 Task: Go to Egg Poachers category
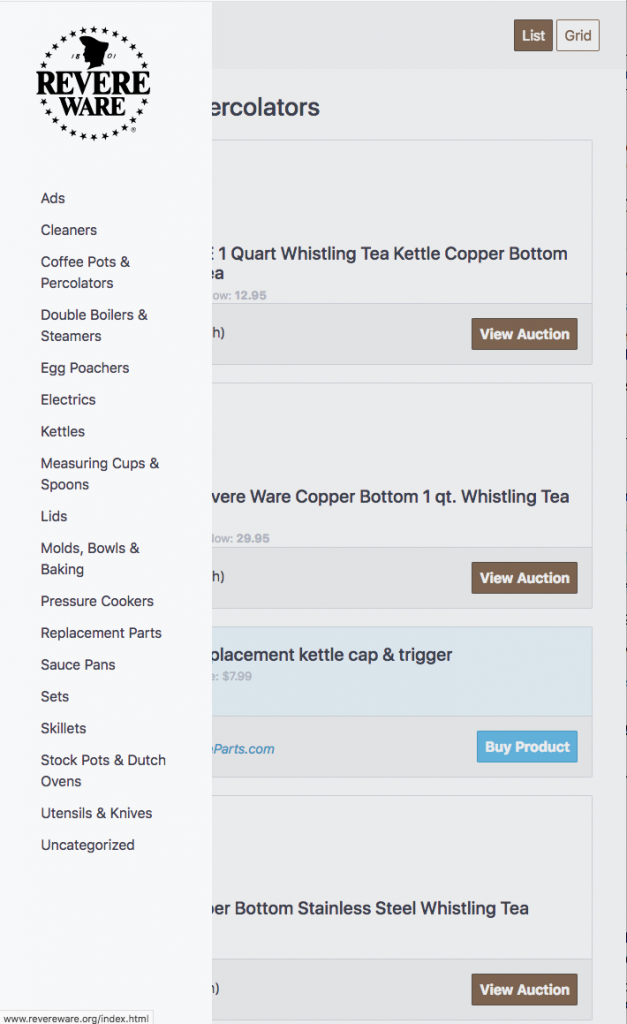click(x=85, y=368)
